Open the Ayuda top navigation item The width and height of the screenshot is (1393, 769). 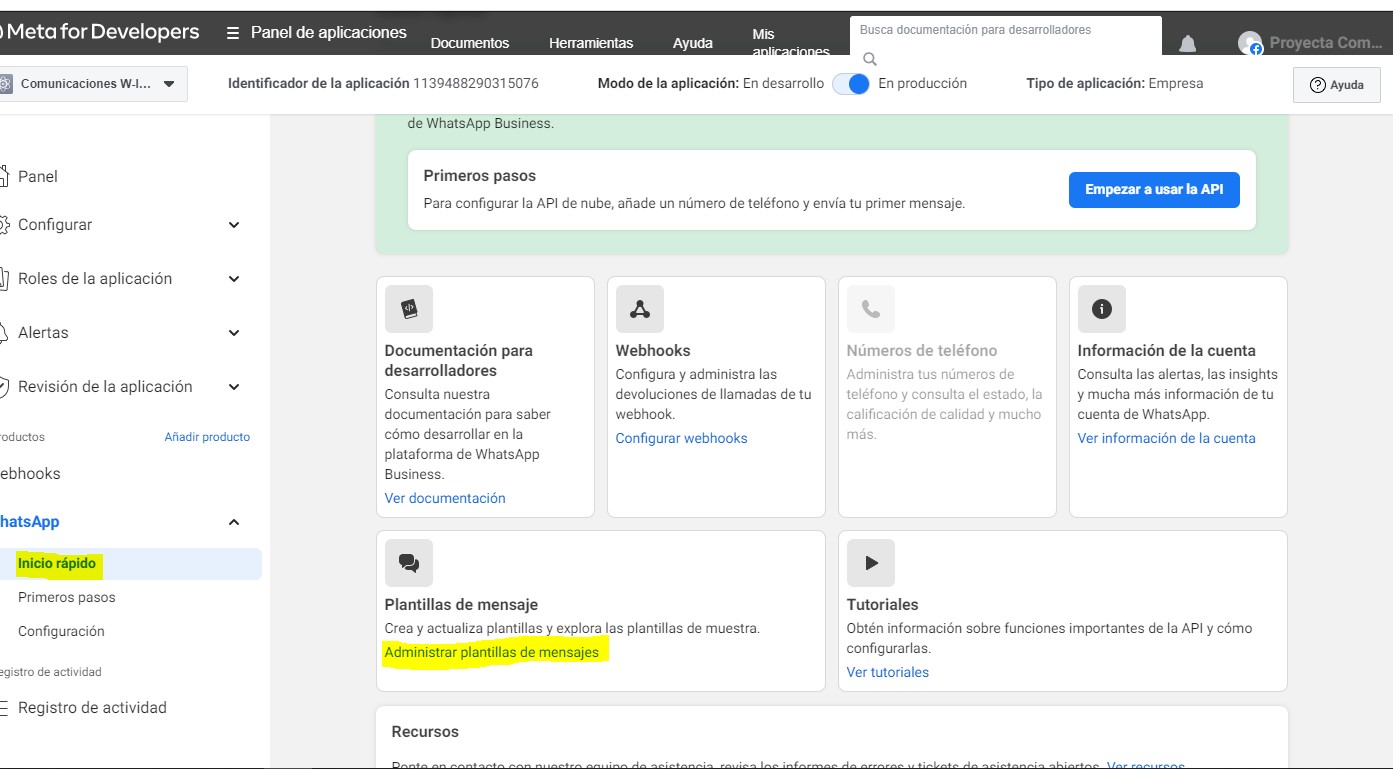[x=693, y=43]
